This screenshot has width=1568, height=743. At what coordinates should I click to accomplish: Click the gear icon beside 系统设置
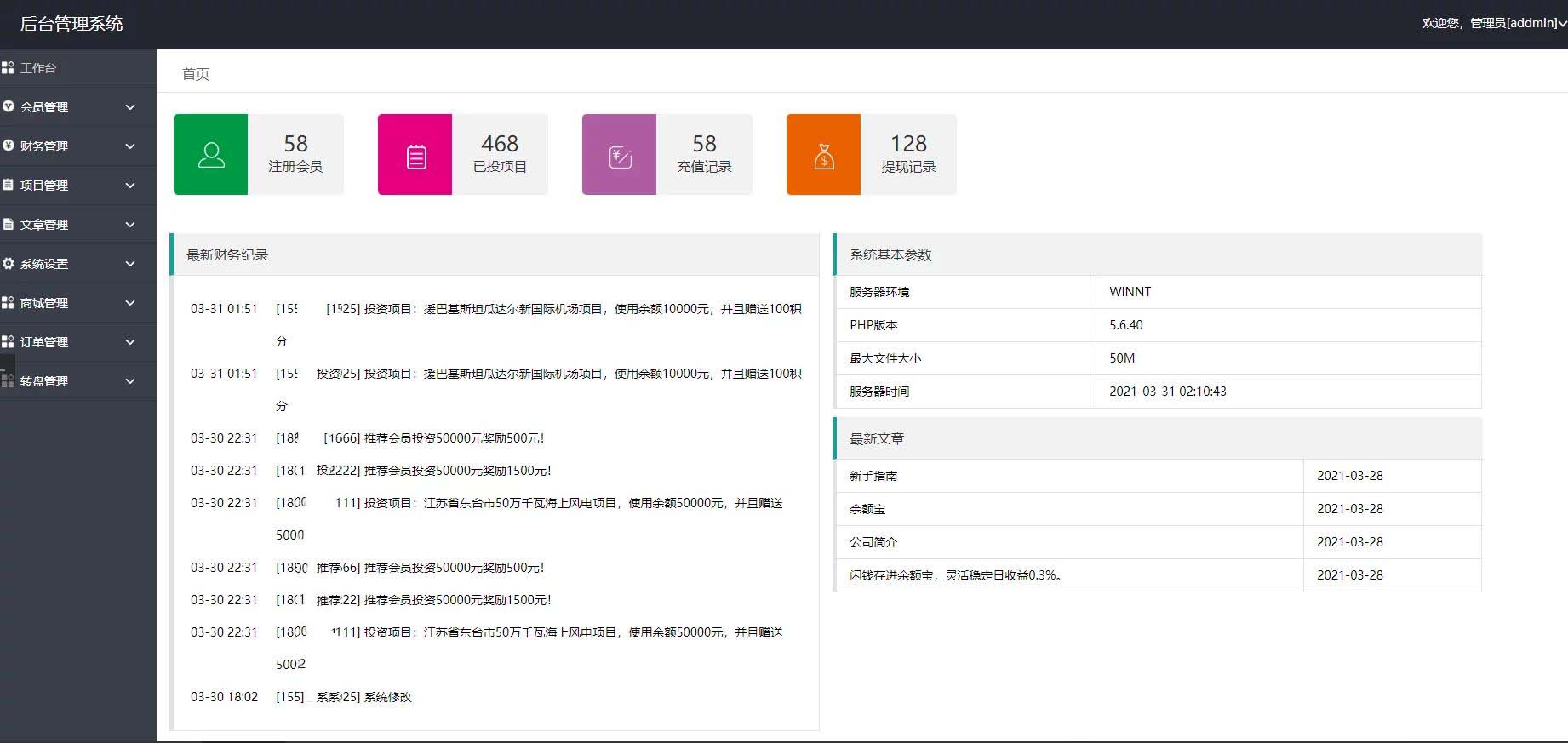click(x=9, y=264)
